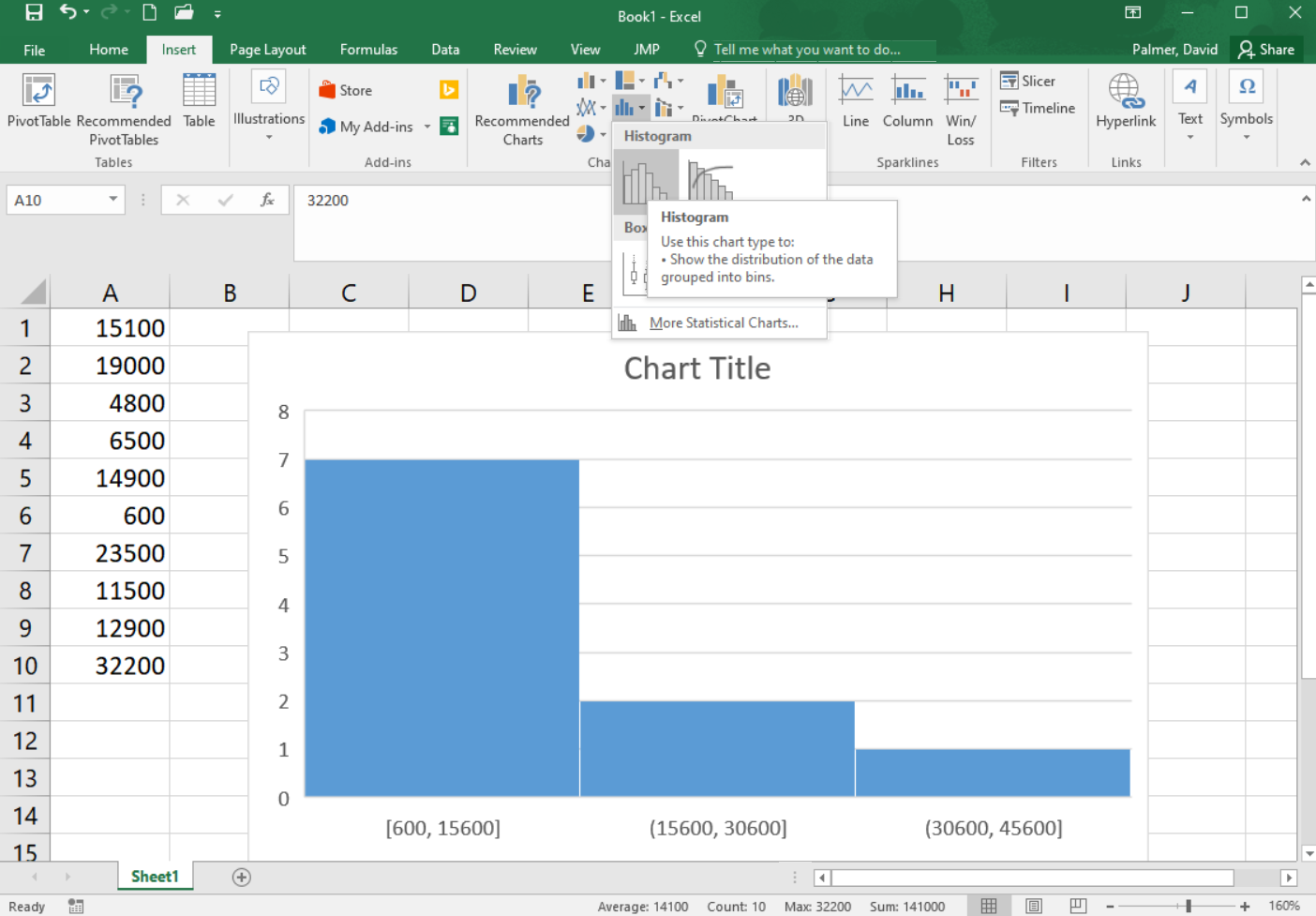1316x916 pixels.
Task: Click More Statistical Charts menu item
Action: pos(723,323)
